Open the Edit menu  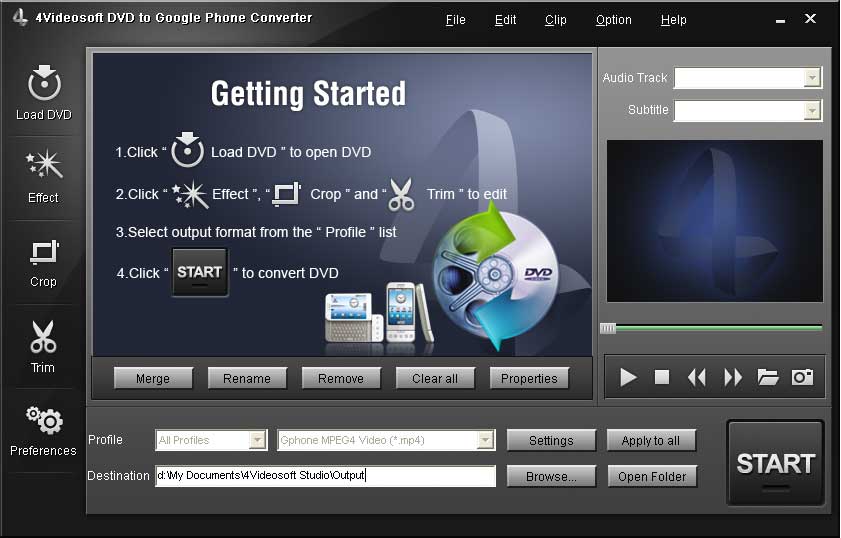pos(505,20)
